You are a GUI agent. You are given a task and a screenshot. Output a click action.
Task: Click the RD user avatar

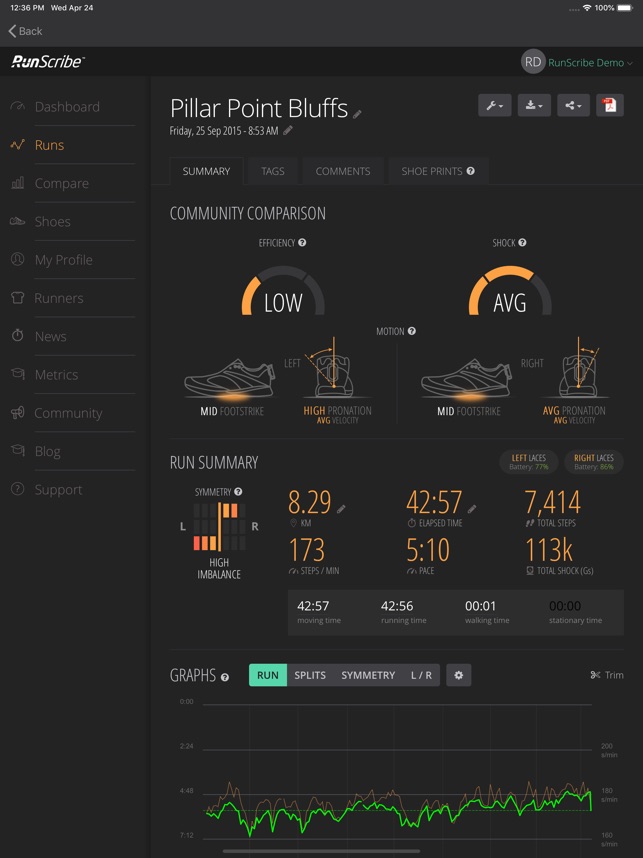pos(533,62)
